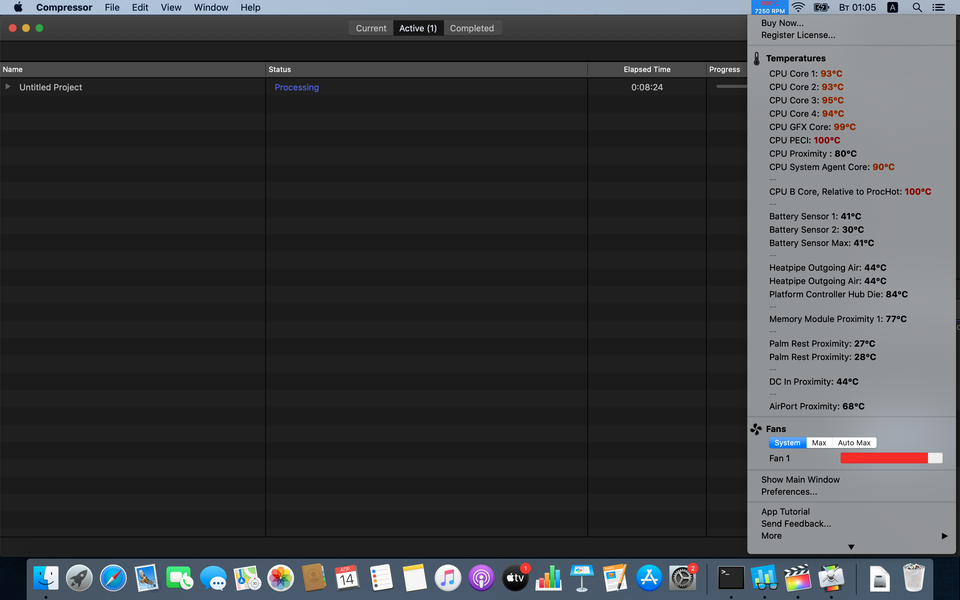Open Safari in the dock
This screenshot has width=960, height=600.
[113, 577]
